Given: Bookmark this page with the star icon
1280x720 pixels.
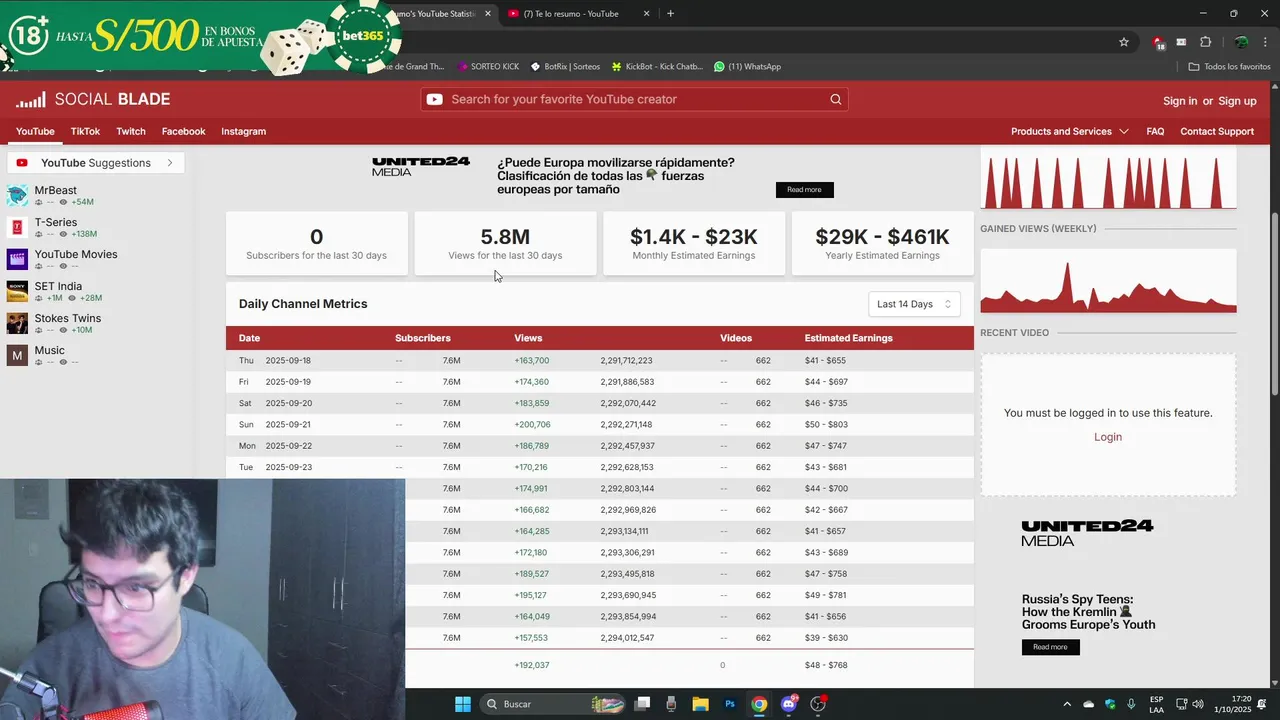Looking at the screenshot, I should click(1124, 42).
